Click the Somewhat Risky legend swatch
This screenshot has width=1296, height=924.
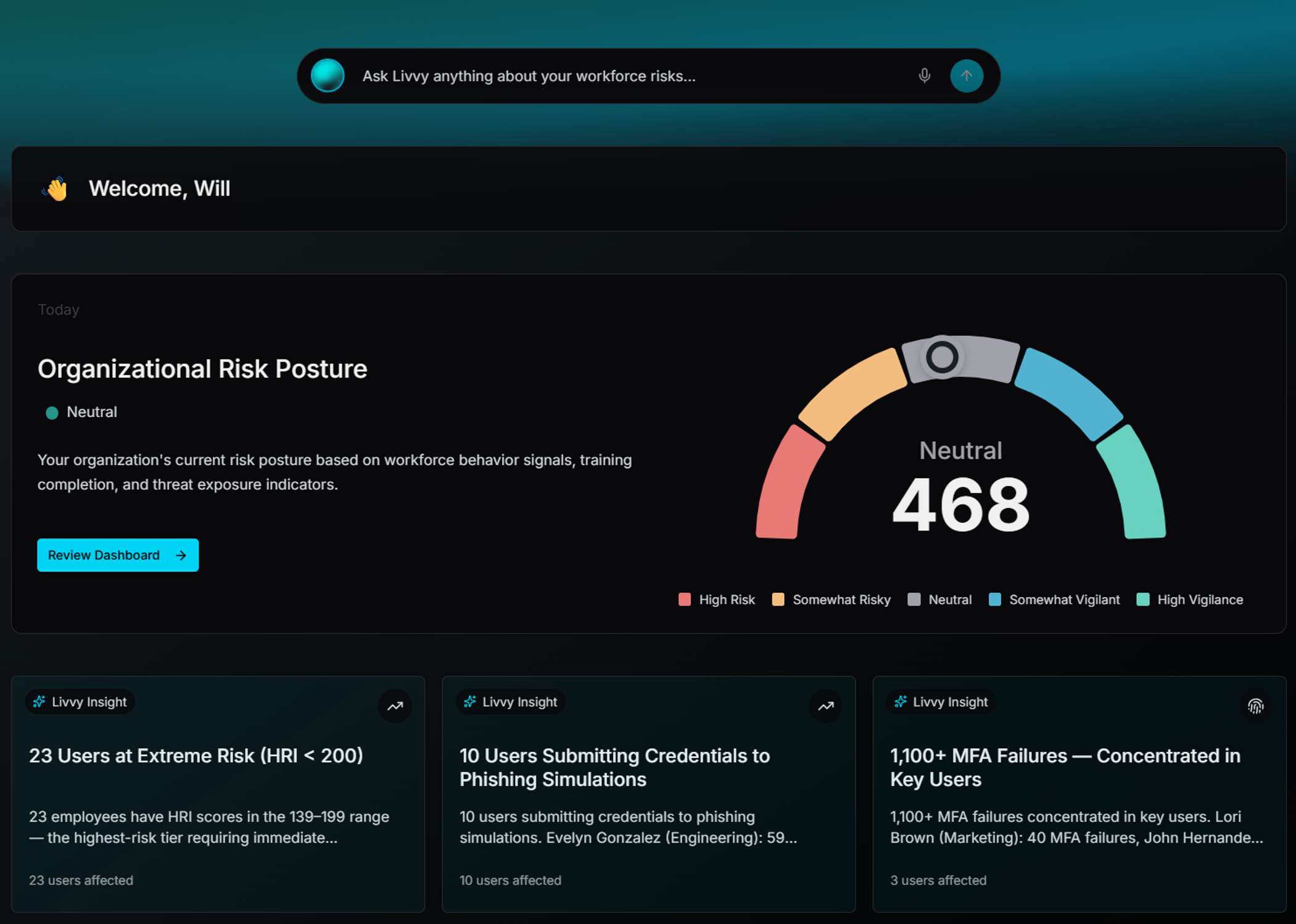pyautogui.click(x=778, y=600)
